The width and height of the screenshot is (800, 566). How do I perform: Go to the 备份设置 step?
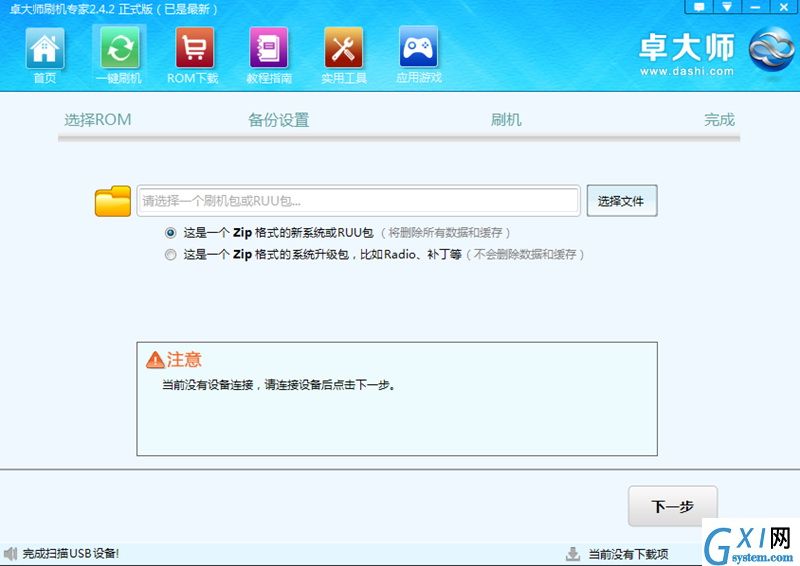click(x=279, y=120)
